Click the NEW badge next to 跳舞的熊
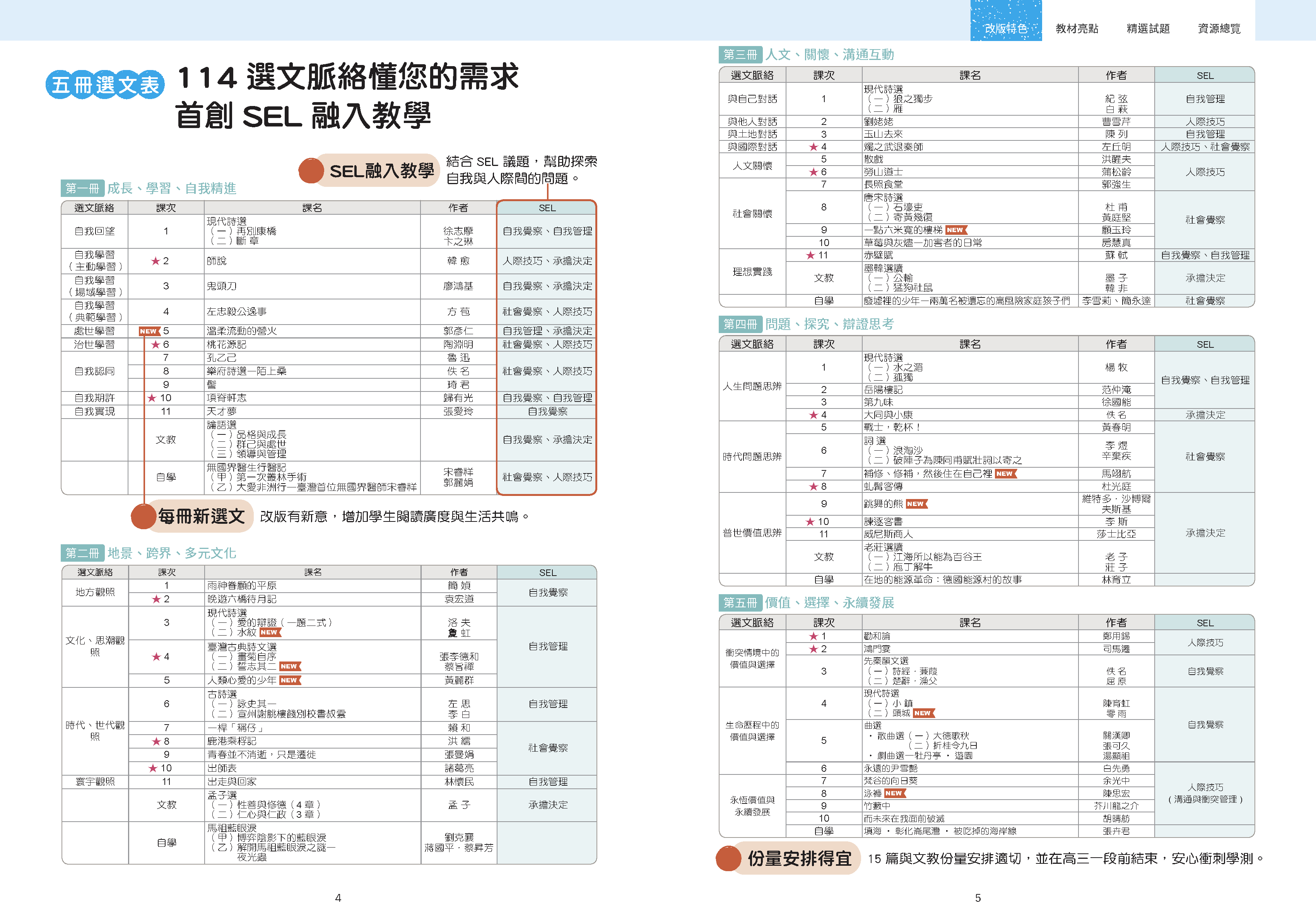 [x=916, y=504]
